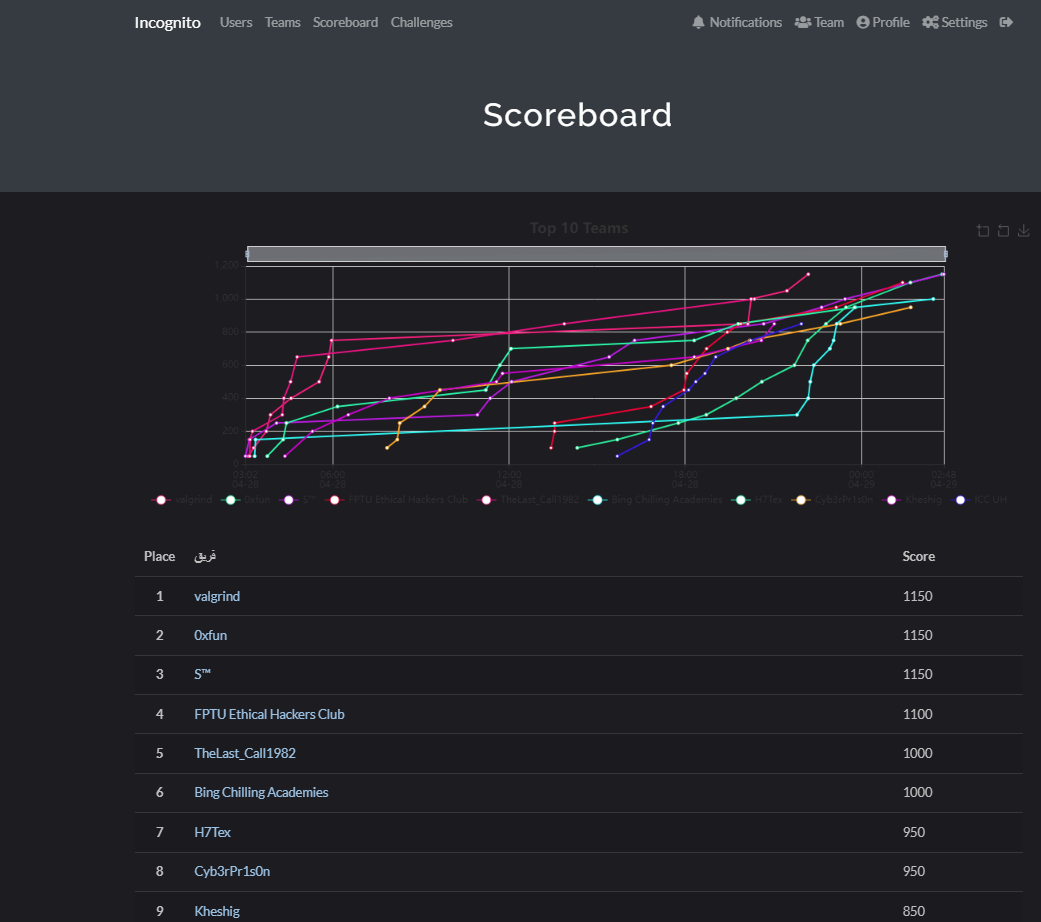Click the فريق column header
Image resolution: width=1041 pixels, height=922 pixels.
(205, 556)
